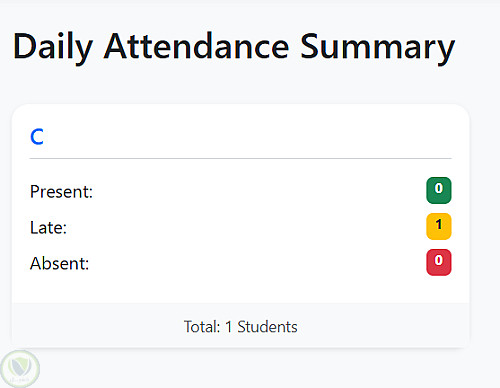This screenshot has height=388, width=500.
Task: Click the Absent: label
Action: [60, 264]
